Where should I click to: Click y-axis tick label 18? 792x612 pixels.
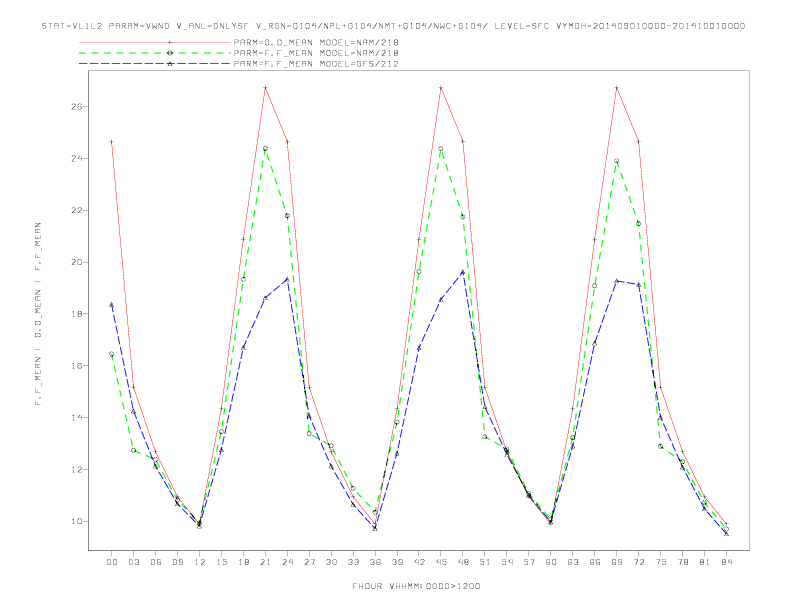click(77, 314)
